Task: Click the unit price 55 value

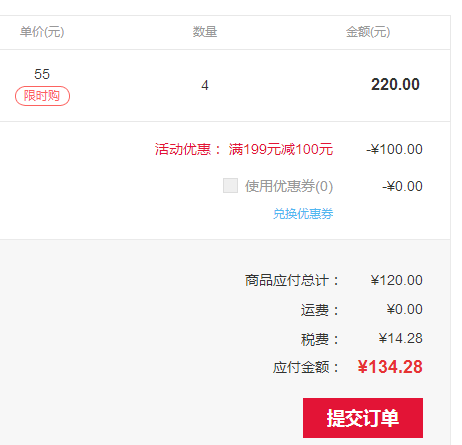Action: pos(42,74)
